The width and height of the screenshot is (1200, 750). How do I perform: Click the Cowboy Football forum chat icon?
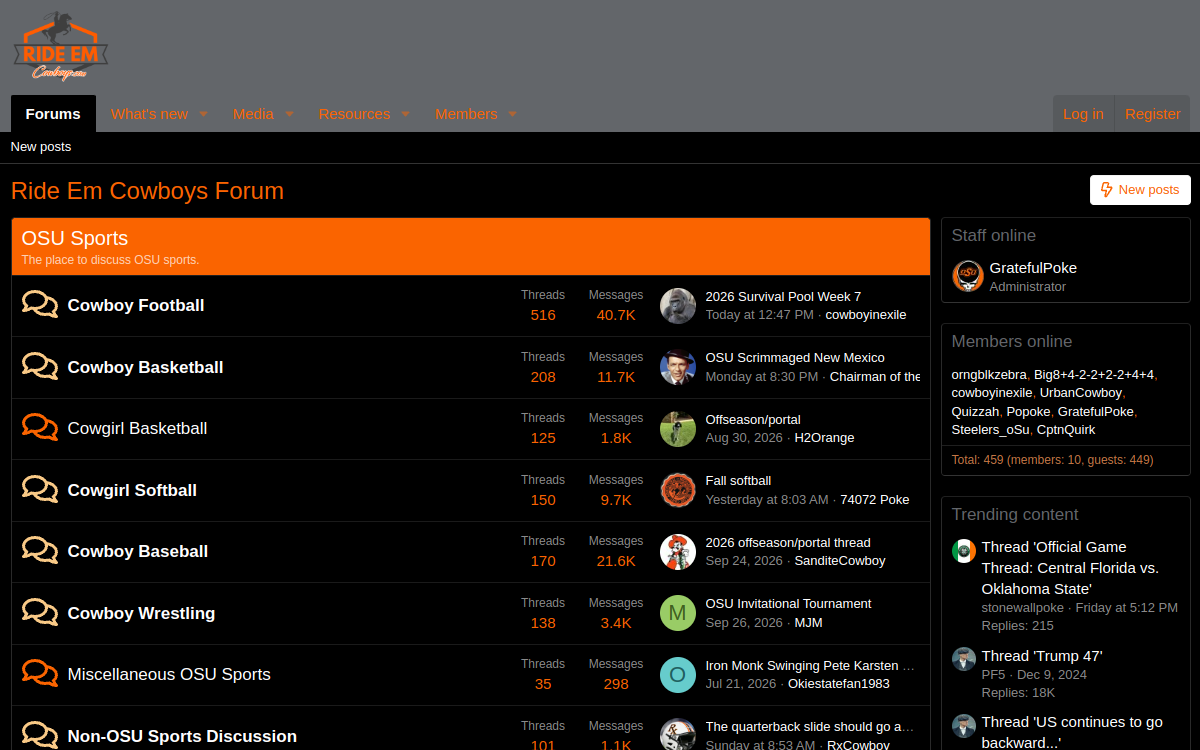pyautogui.click(x=40, y=305)
